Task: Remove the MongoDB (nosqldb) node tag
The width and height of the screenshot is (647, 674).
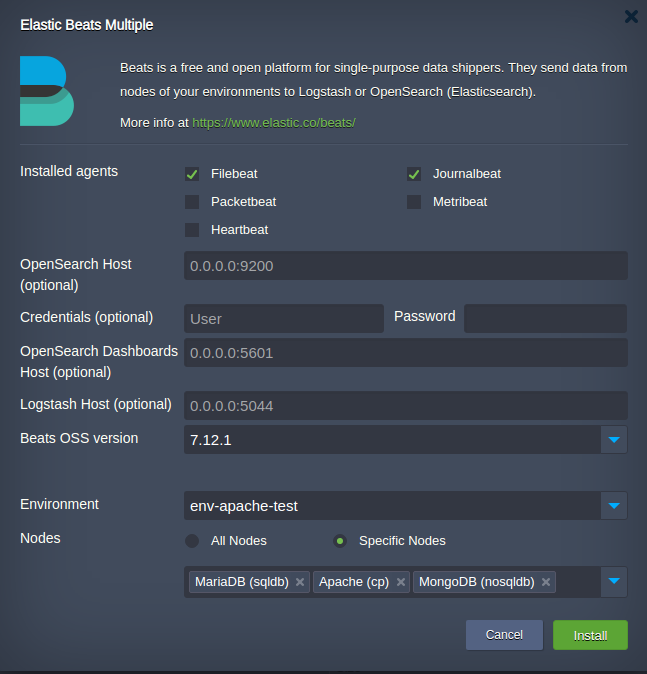Action: point(546,582)
